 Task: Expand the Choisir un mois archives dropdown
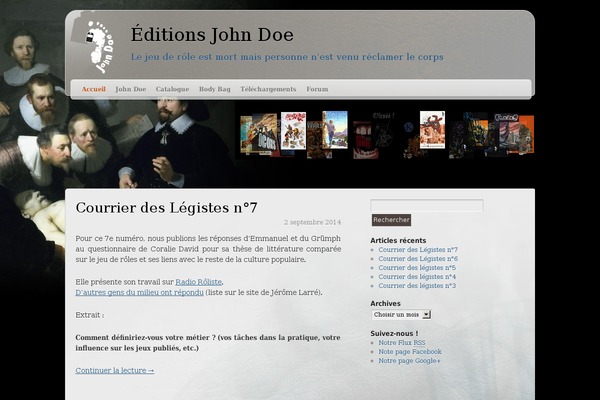tap(401, 315)
